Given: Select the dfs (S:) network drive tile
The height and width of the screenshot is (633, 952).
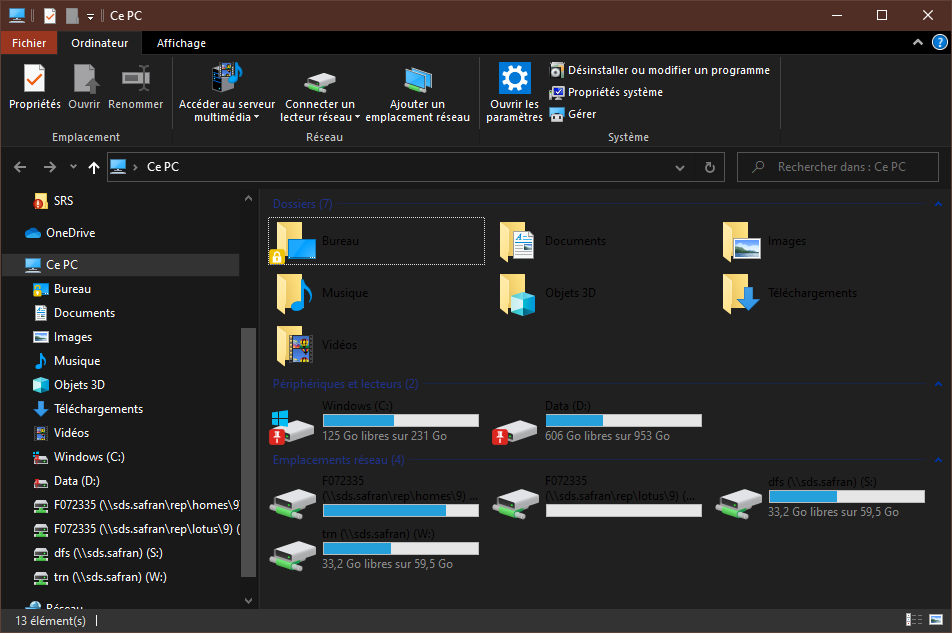Looking at the screenshot, I should (822, 497).
